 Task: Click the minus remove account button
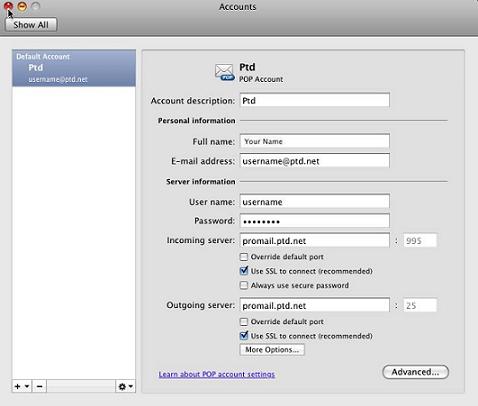coord(39,386)
